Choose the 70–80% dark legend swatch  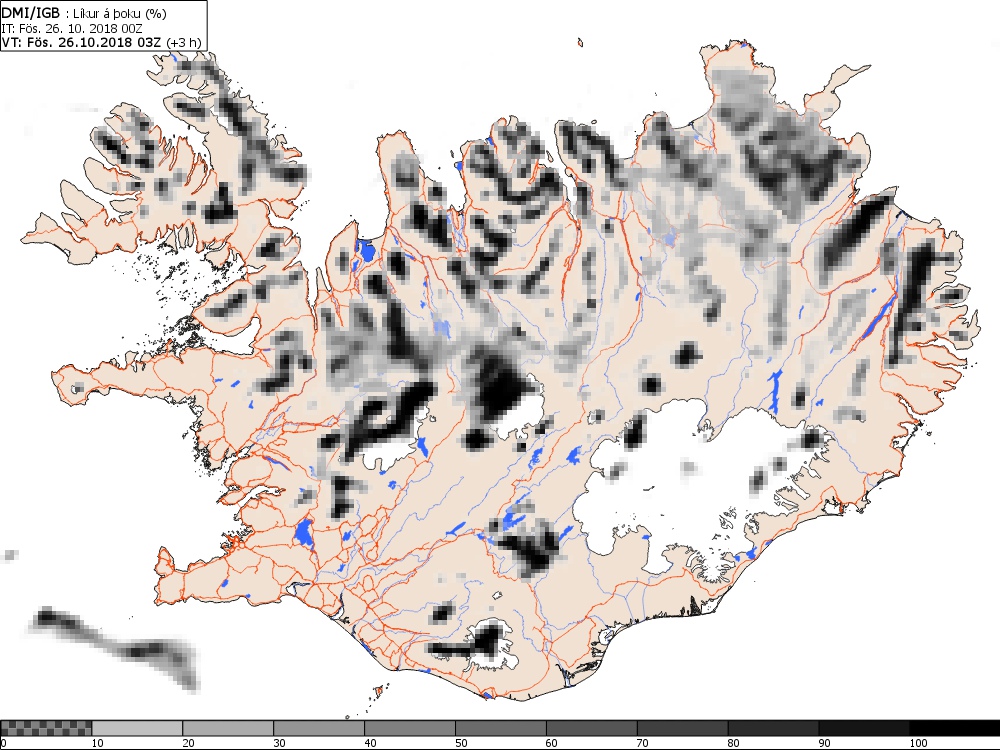pos(682,728)
